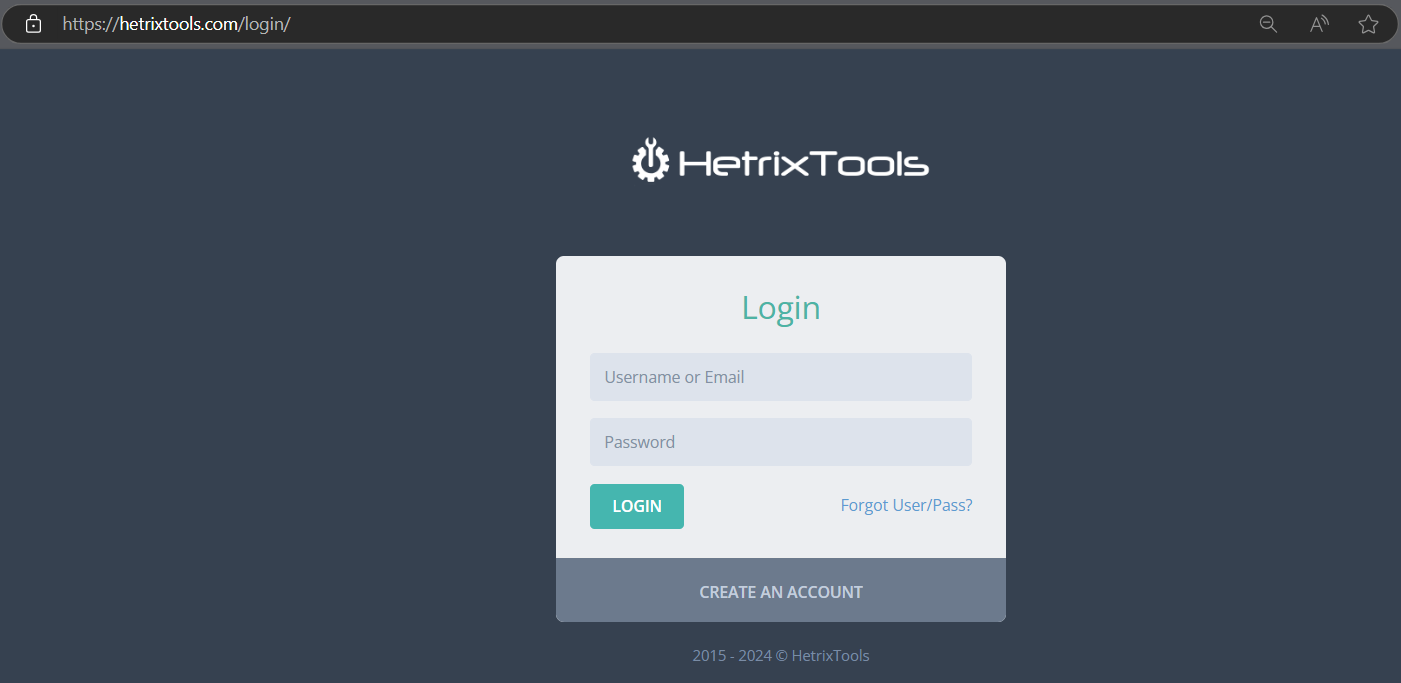1401x683 pixels.
Task: Select CREATE AN ACCOUNT at the card bottom
Action: click(x=781, y=592)
